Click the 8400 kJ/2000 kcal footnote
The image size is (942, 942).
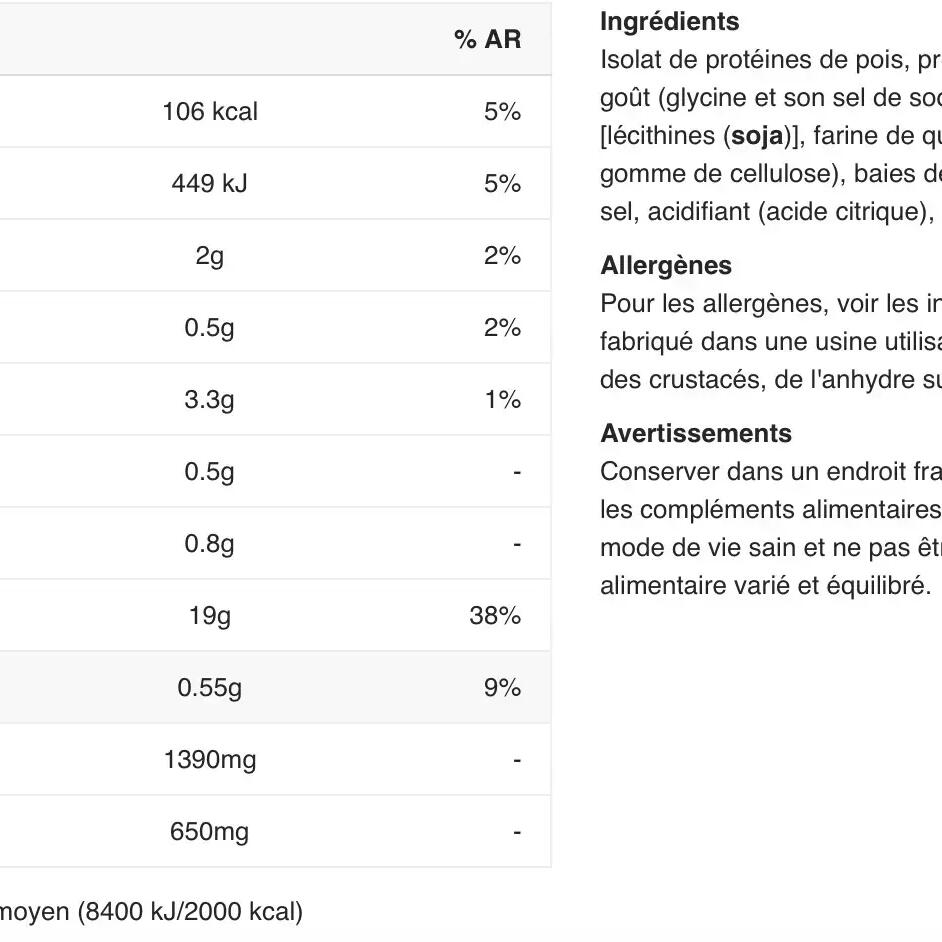(x=191, y=911)
